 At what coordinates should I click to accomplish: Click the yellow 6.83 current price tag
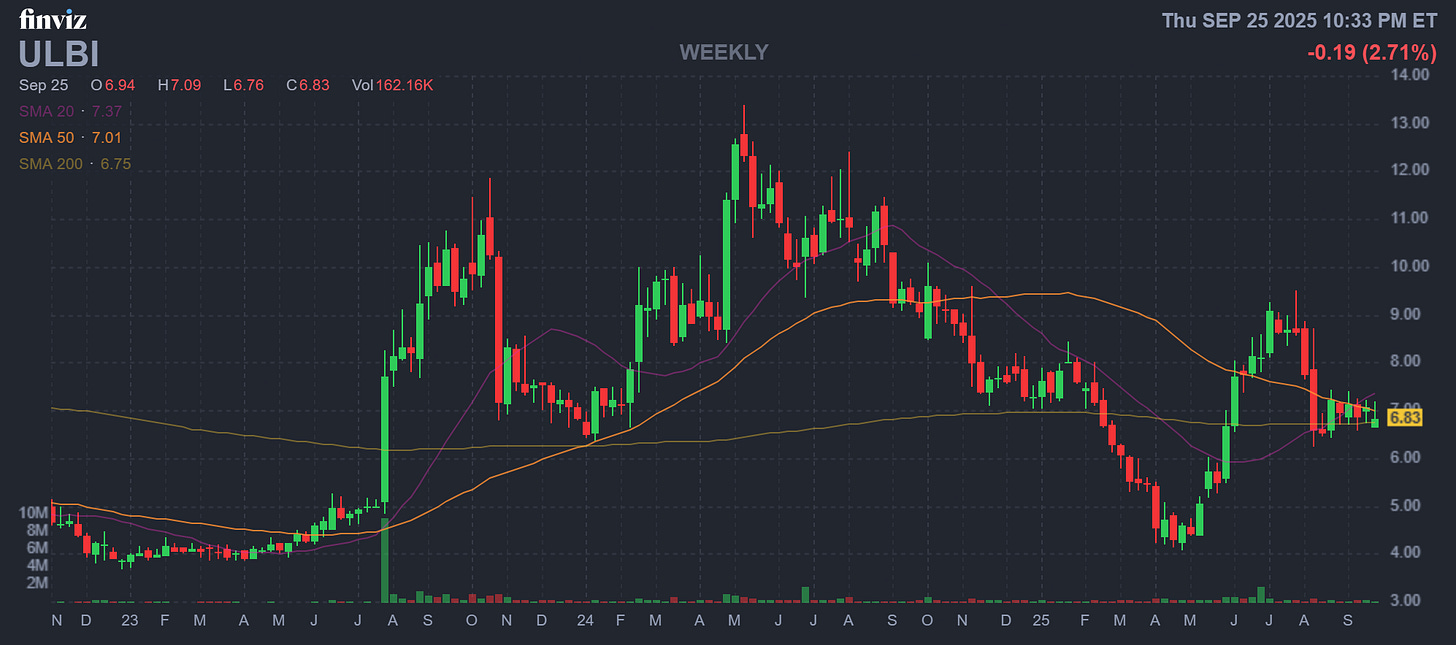point(1404,417)
